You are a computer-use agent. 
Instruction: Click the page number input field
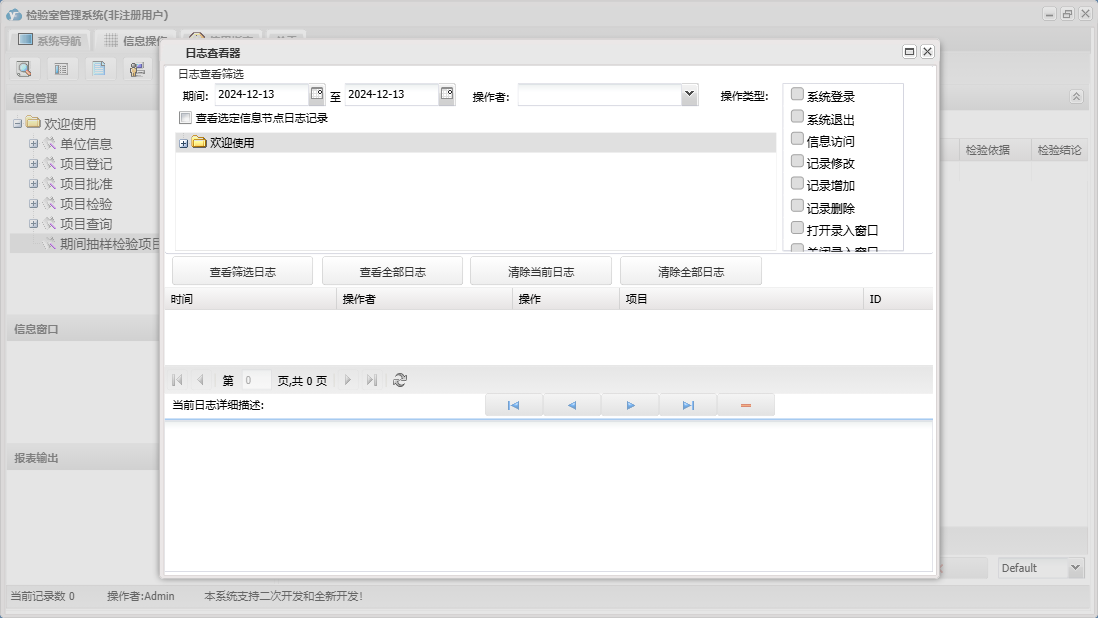tap(255, 380)
